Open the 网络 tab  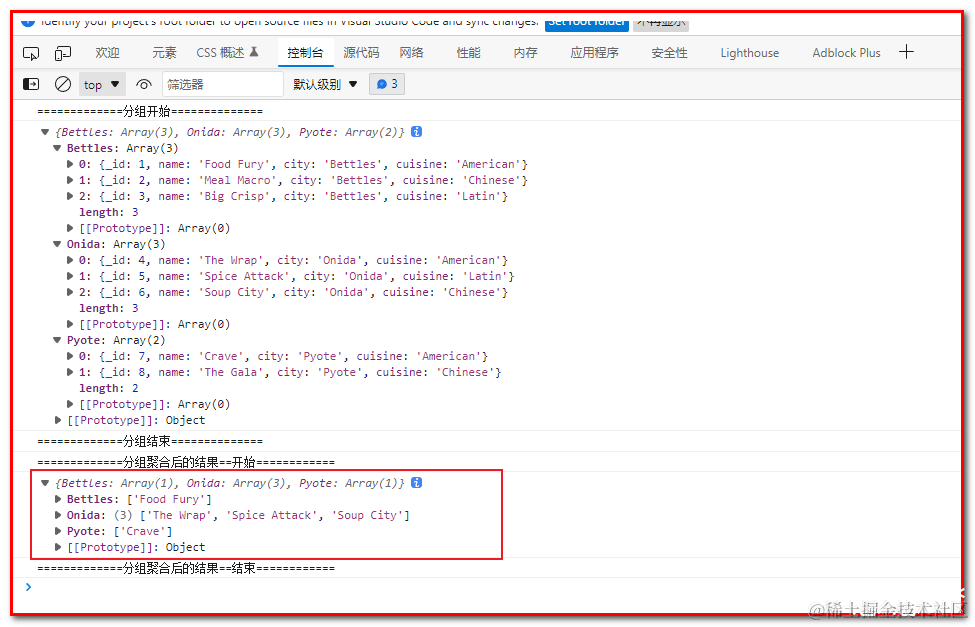click(412, 53)
